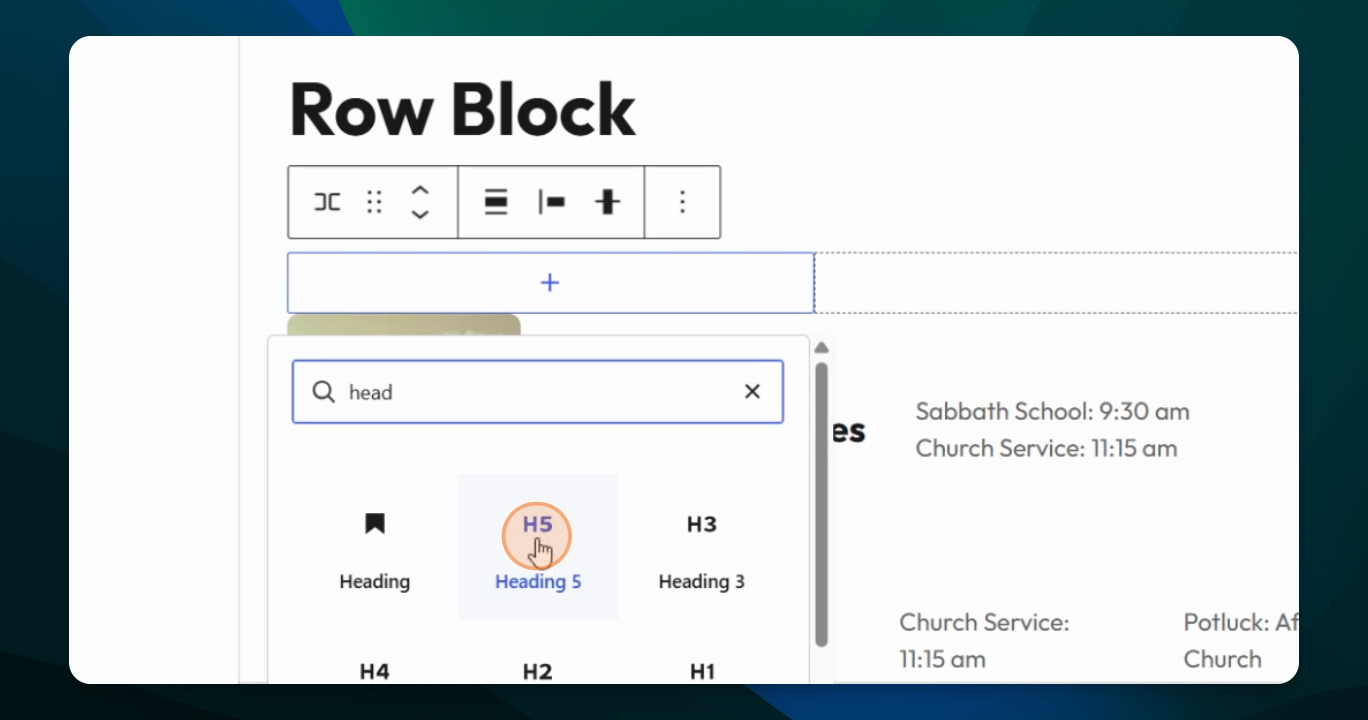Open the three-dot options menu
Viewport: 1368px width, 720px height.
pyautogui.click(x=682, y=202)
